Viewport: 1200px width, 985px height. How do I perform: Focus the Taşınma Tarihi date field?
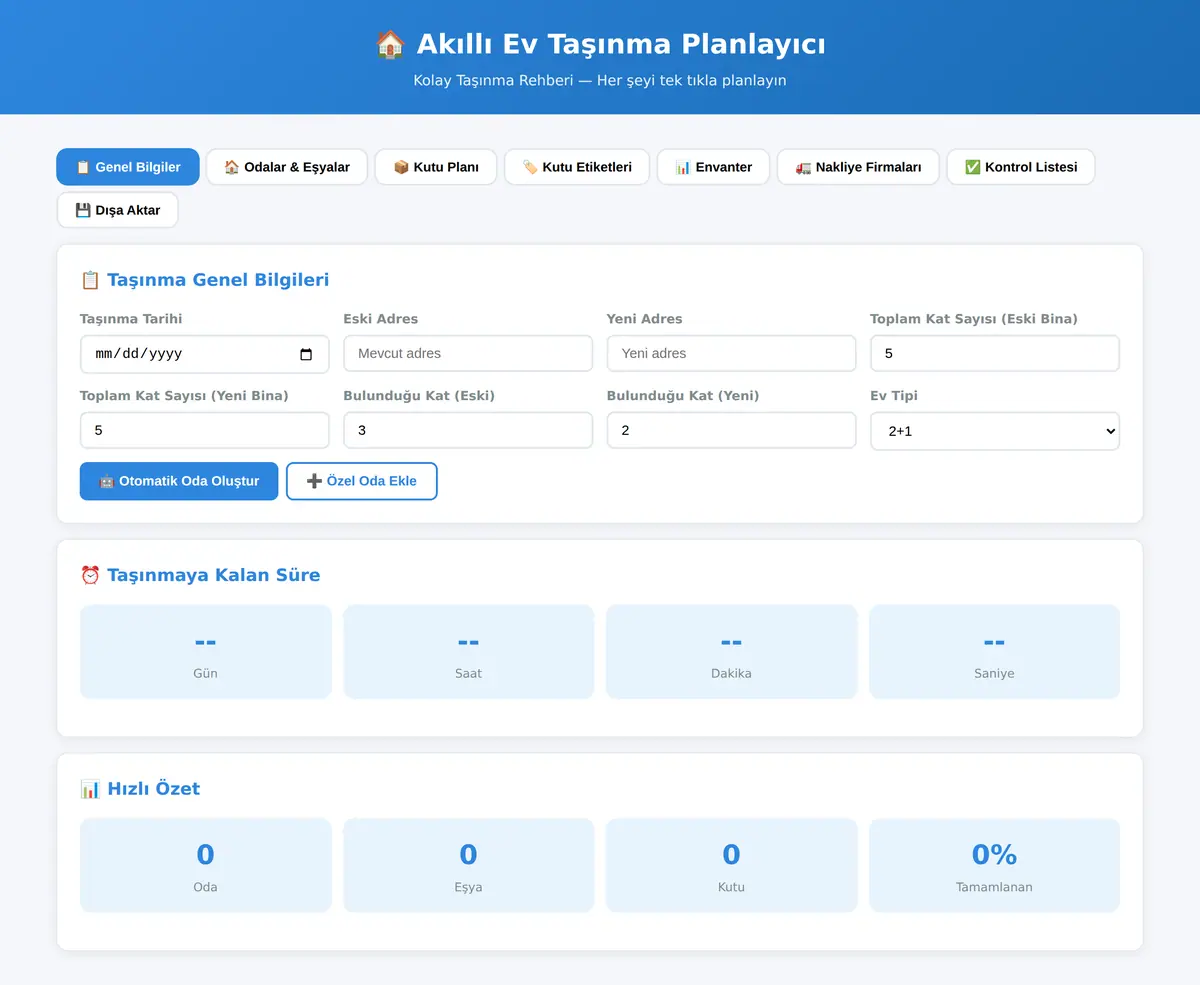click(205, 354)
